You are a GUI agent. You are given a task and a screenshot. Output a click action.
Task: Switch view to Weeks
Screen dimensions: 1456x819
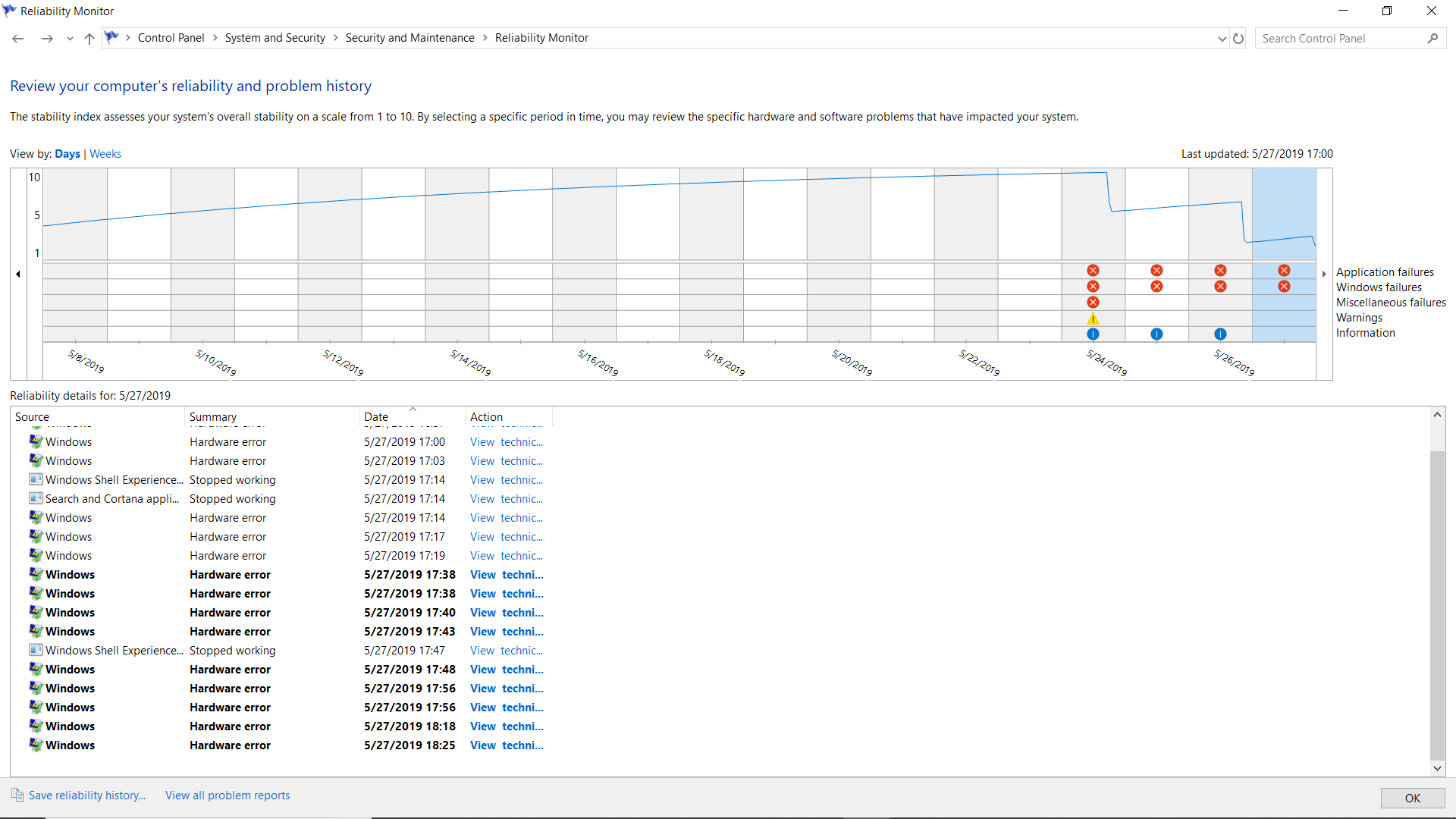pos(105,154)
